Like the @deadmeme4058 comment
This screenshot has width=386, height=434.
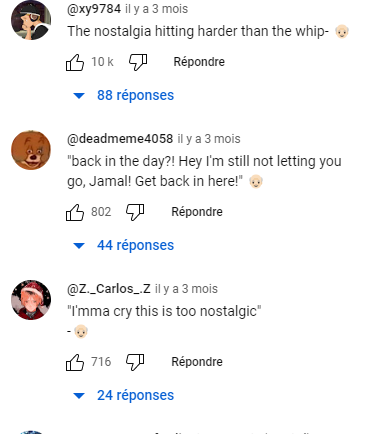coord(75,212)
